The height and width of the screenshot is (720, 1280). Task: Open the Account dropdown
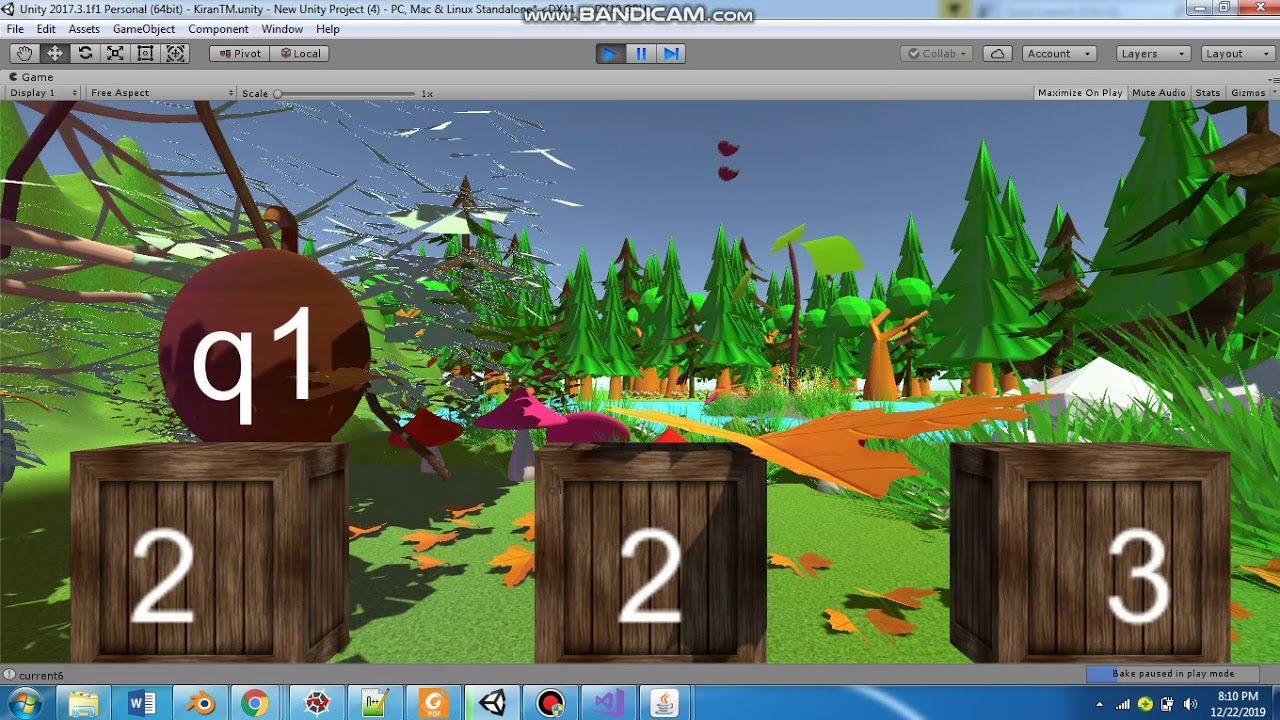tap(1060, 53)
